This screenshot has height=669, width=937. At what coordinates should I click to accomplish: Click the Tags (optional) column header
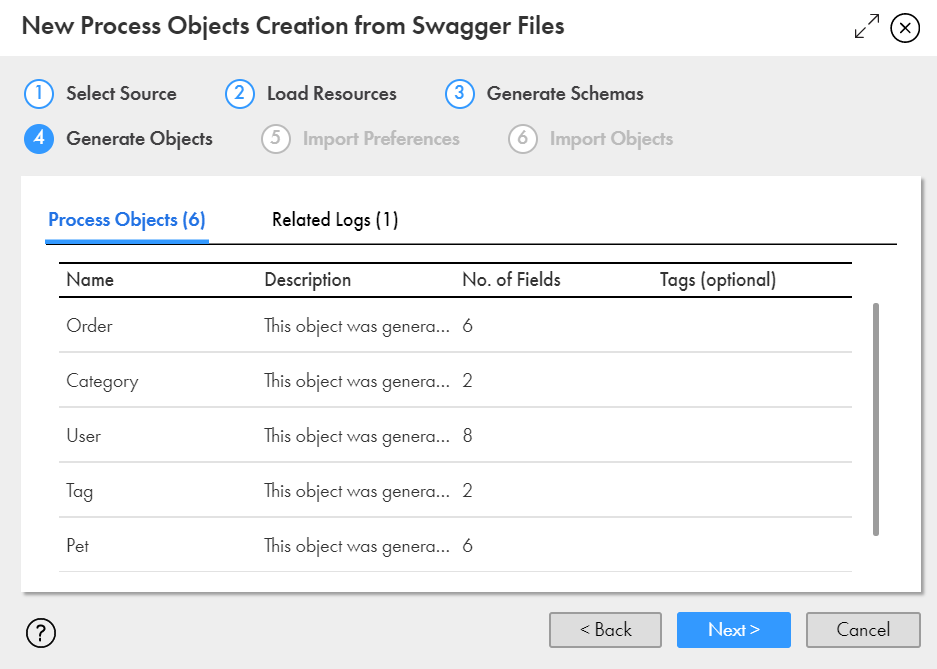[x=718, y=280]
